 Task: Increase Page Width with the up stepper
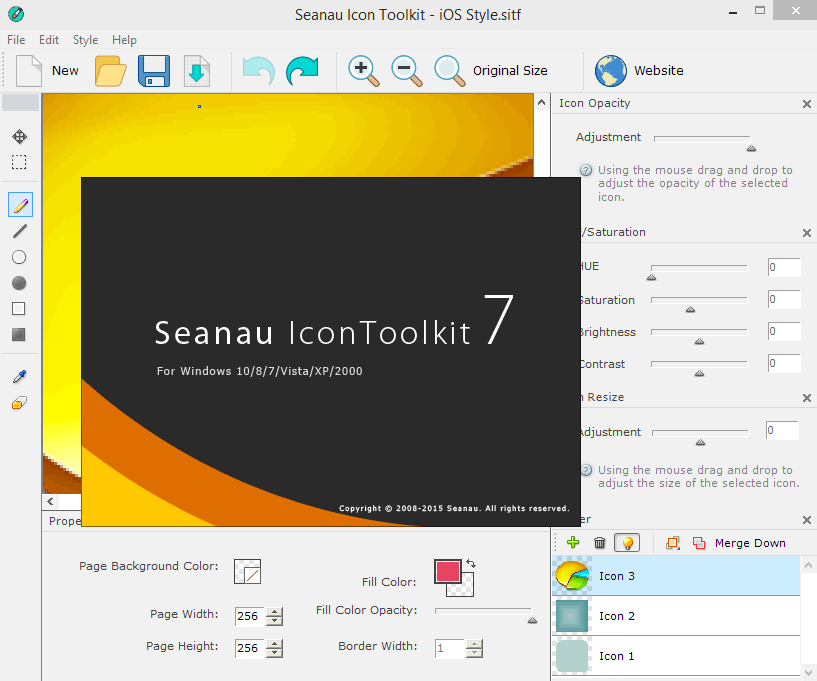pos(274,612)
